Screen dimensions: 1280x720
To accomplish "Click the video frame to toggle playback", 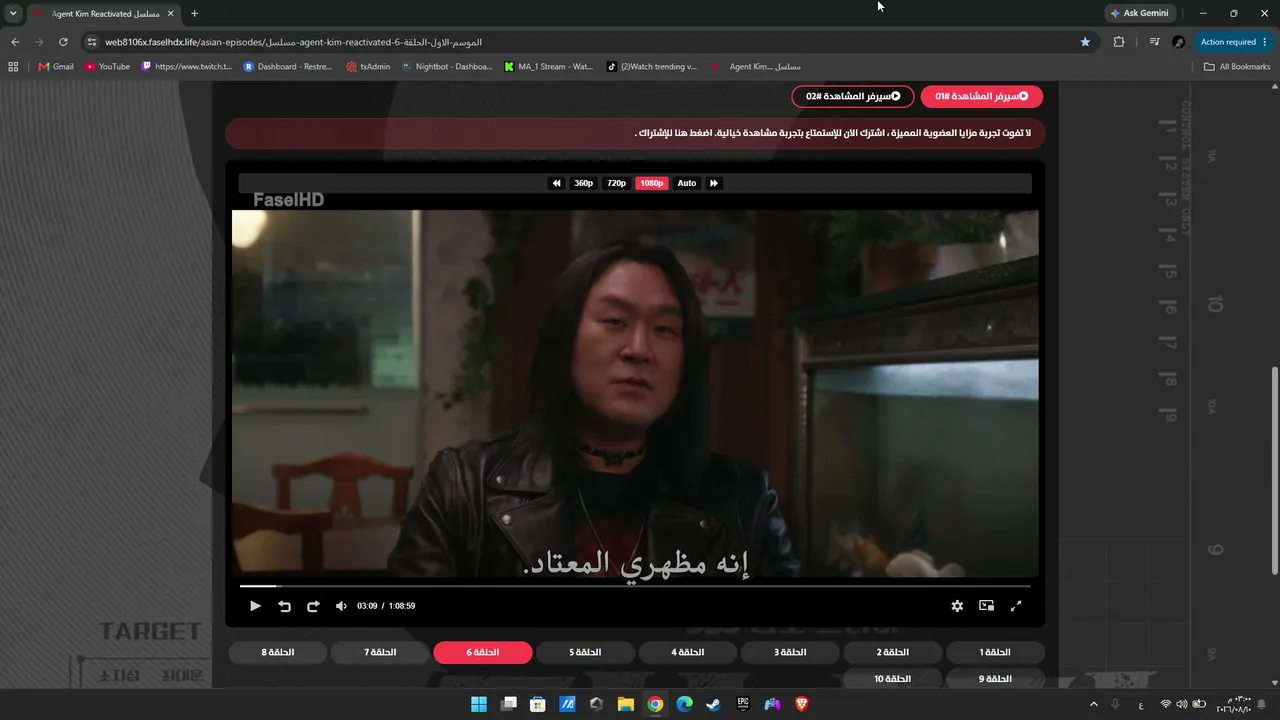I will (635, 393).
